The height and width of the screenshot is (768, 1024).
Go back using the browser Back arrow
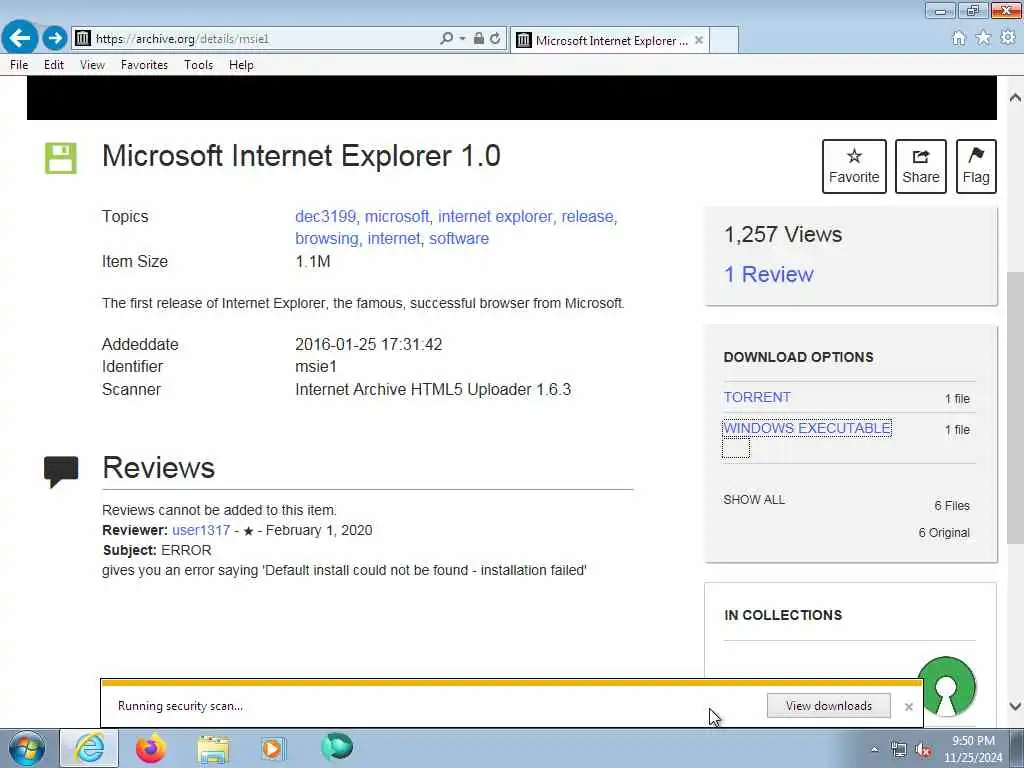click(20, 38)
